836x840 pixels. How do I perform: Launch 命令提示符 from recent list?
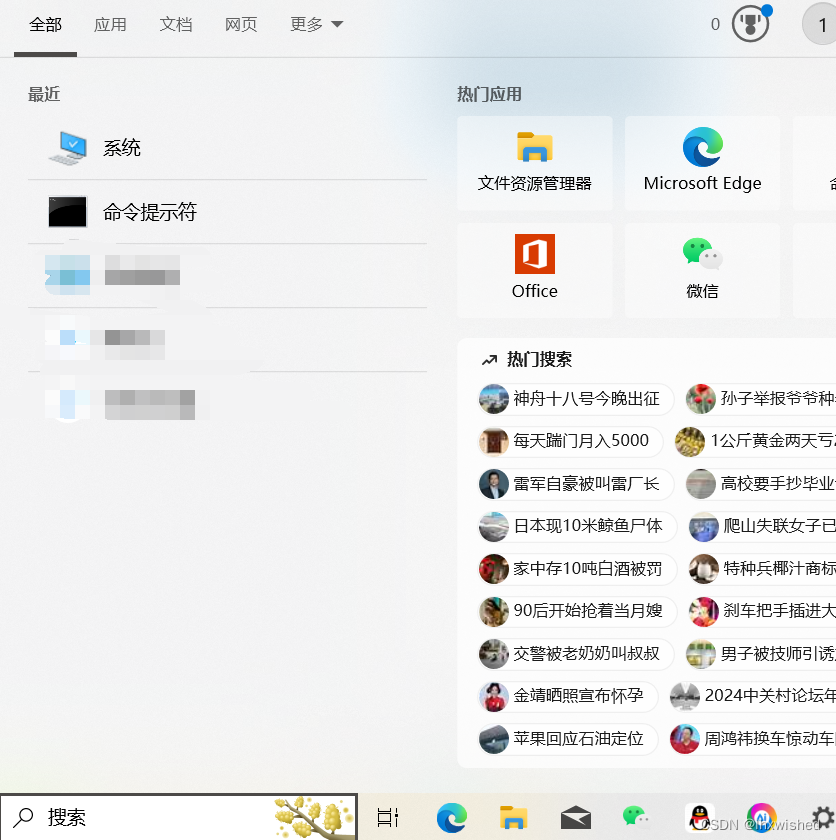click(227, 212)
